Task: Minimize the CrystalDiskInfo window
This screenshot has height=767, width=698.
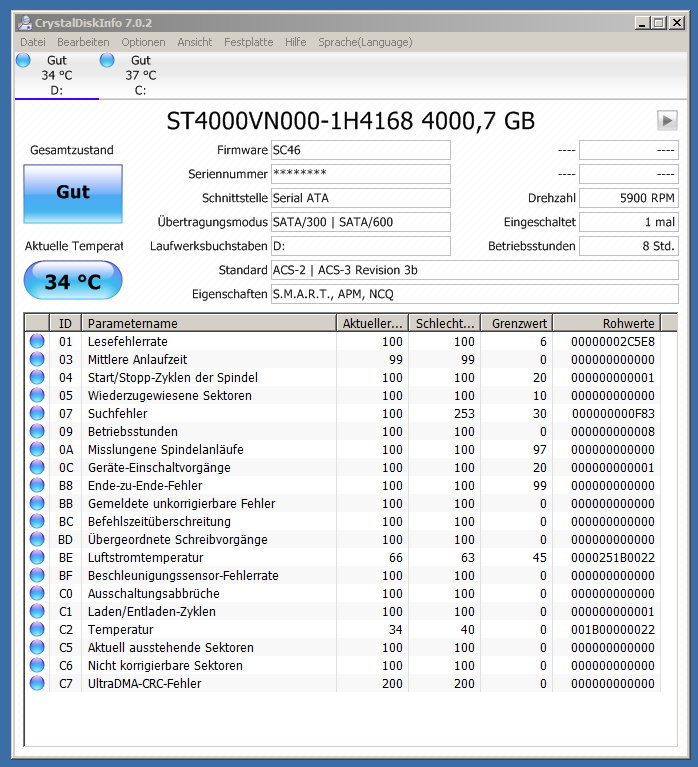Action: click(x=642, y=23)
